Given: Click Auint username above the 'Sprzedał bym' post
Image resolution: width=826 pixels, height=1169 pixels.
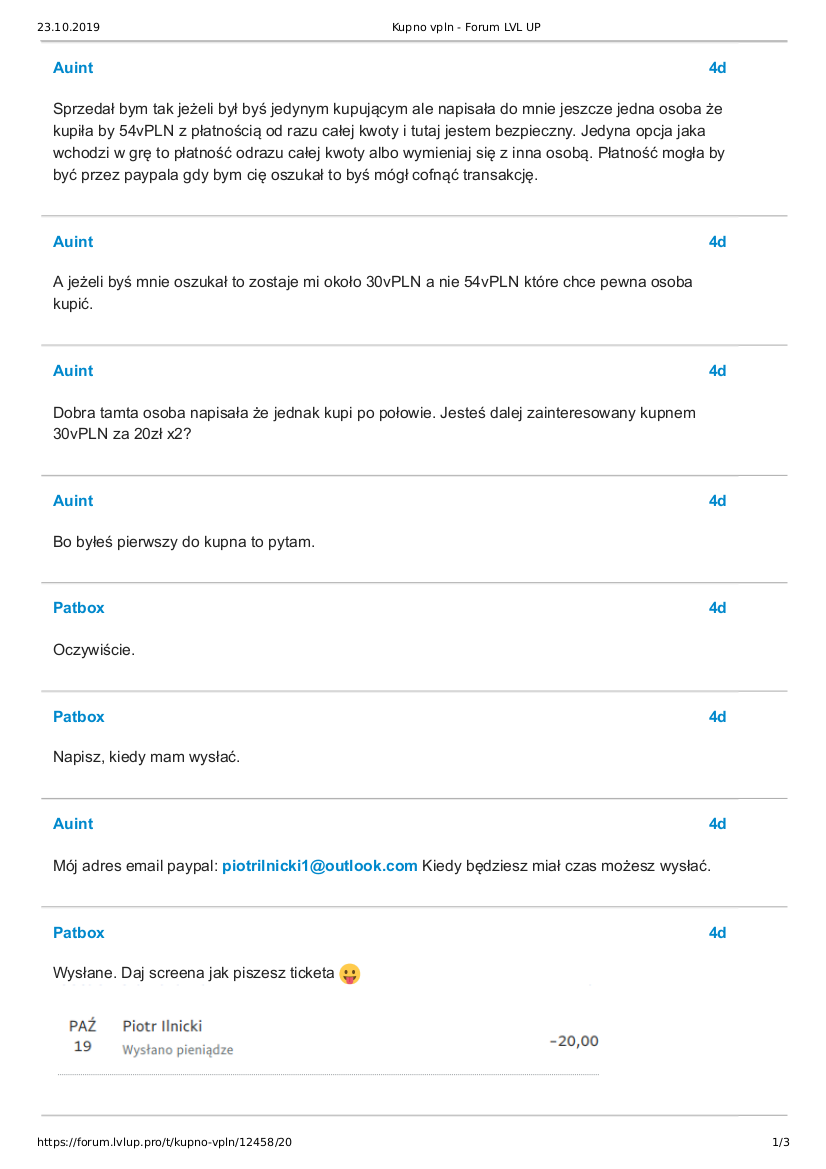Looking at the screenshot, I should (73, 68).
